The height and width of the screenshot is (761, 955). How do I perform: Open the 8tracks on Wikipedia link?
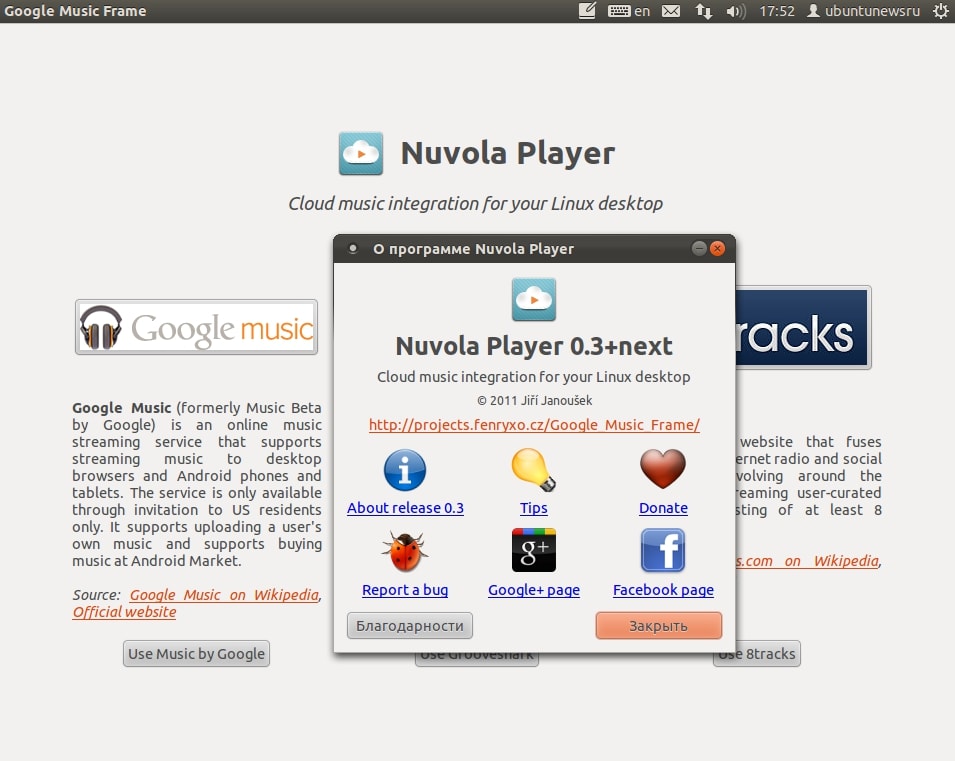(x=807, y=561)
